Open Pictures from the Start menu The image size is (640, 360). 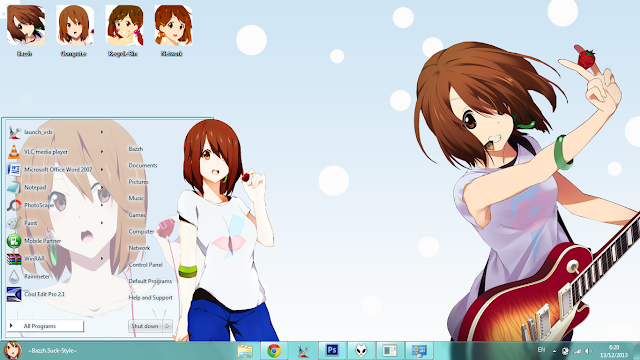click(x=138, y=182)
